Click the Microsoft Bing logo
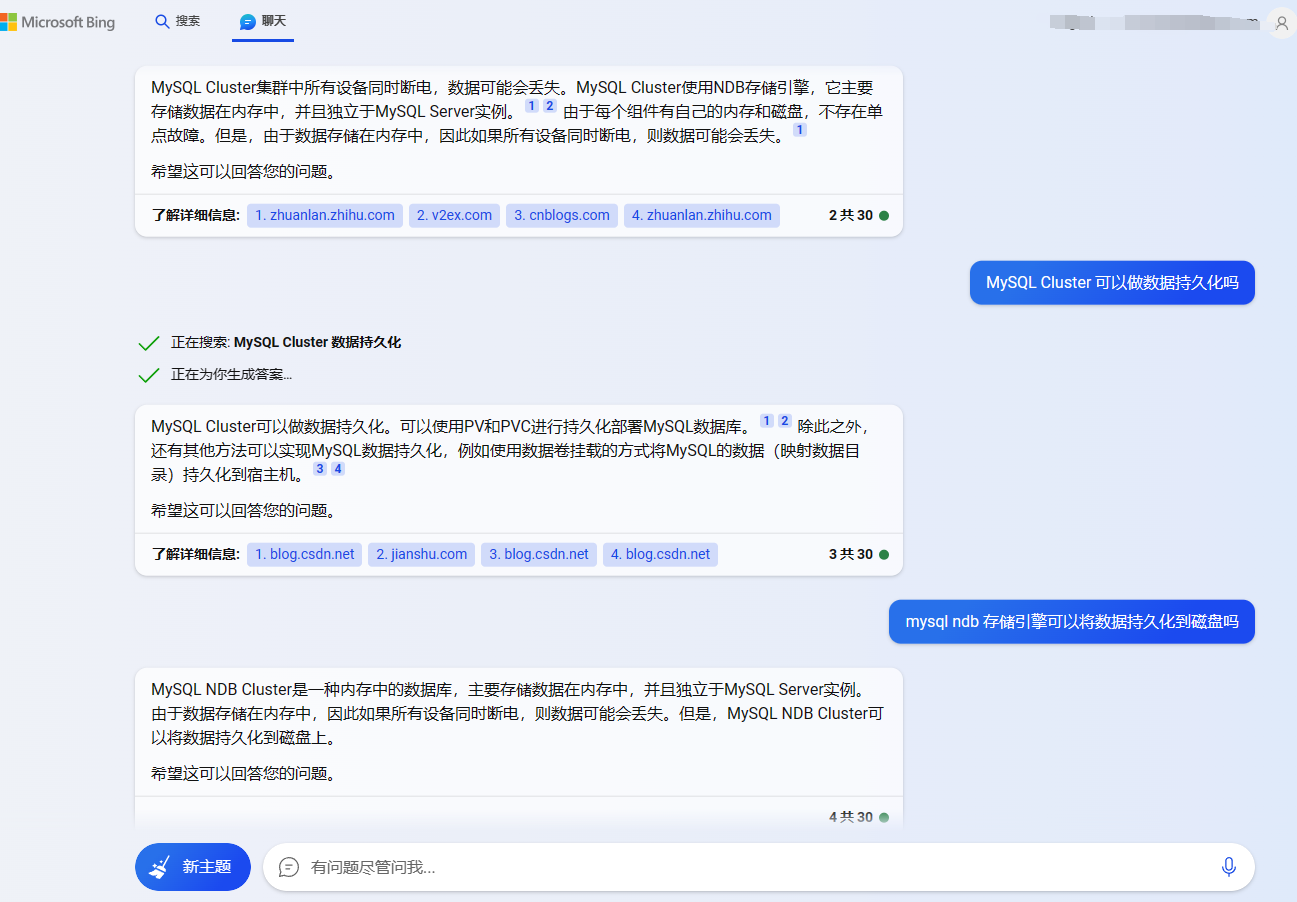Image resolution: width=1297 pixels, height=902 pixels. [x=58, y=22]
